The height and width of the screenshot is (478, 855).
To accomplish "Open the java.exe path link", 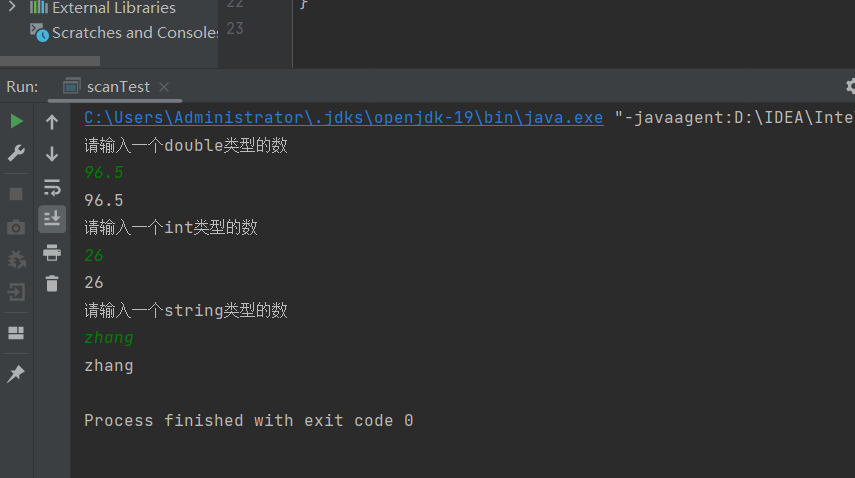I will tap(343, 117).
